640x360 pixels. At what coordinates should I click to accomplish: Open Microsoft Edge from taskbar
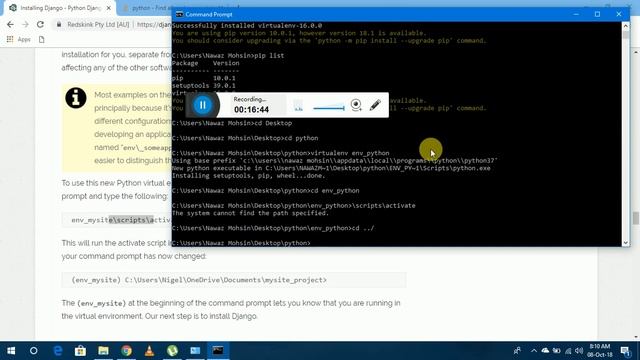(x=58, y=351)
